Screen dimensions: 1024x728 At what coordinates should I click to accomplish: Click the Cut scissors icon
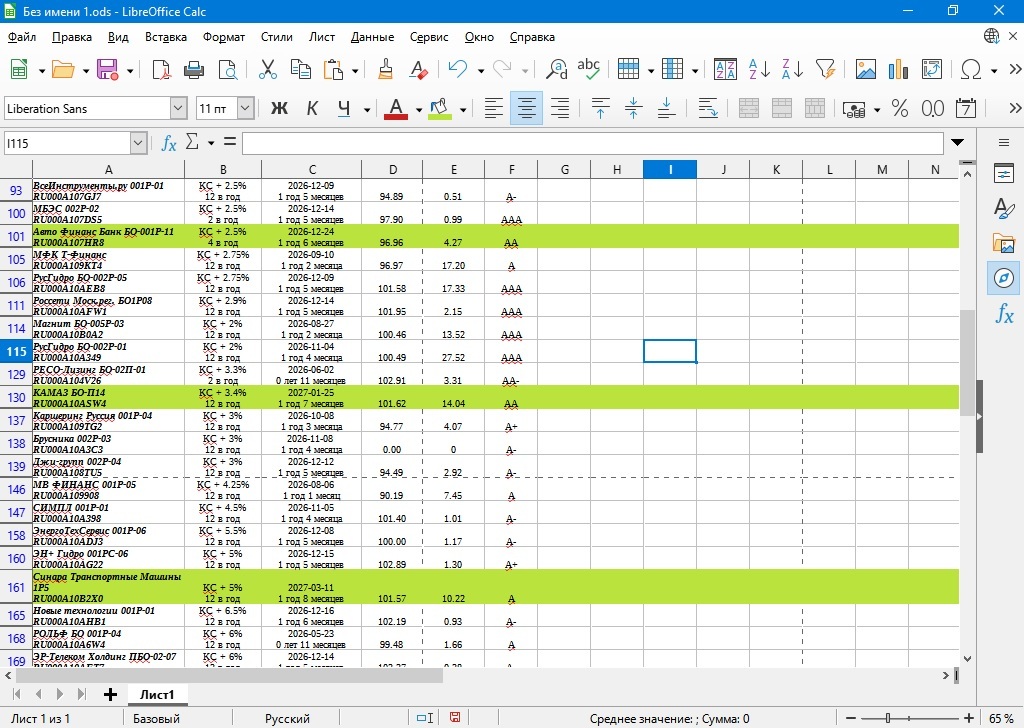[267, 69]
